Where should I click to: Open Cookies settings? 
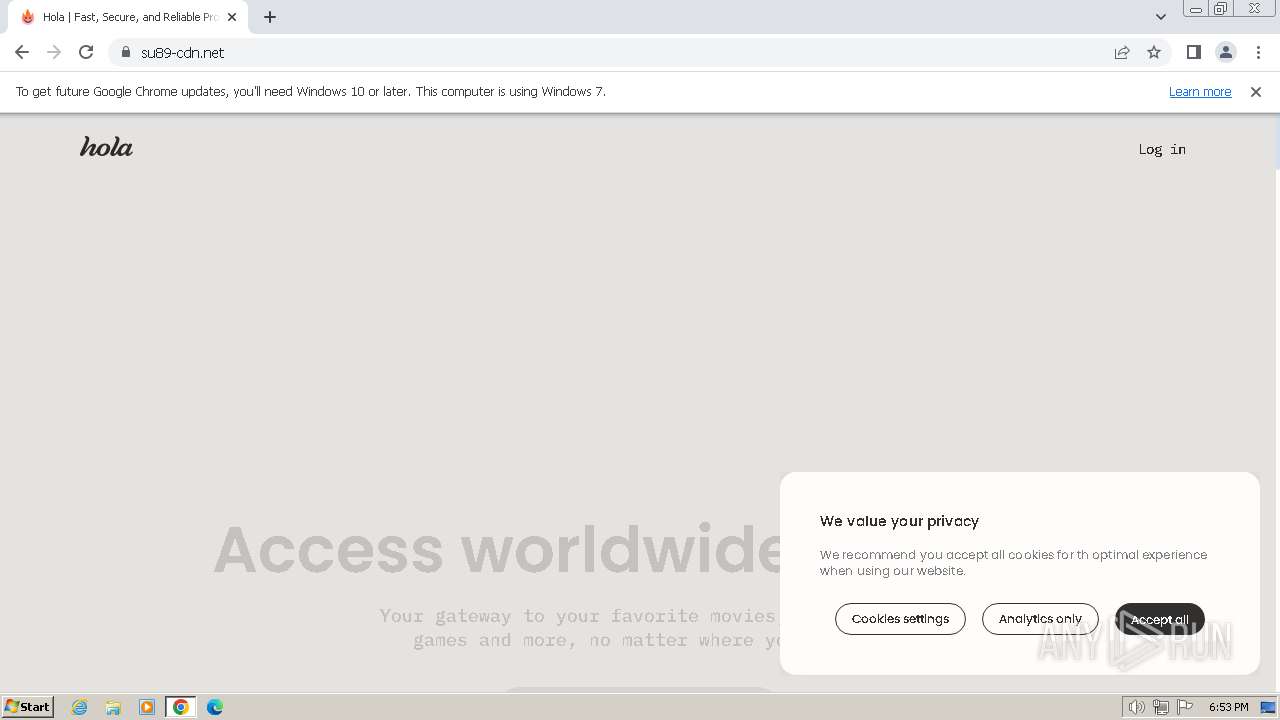pos(900,619)
